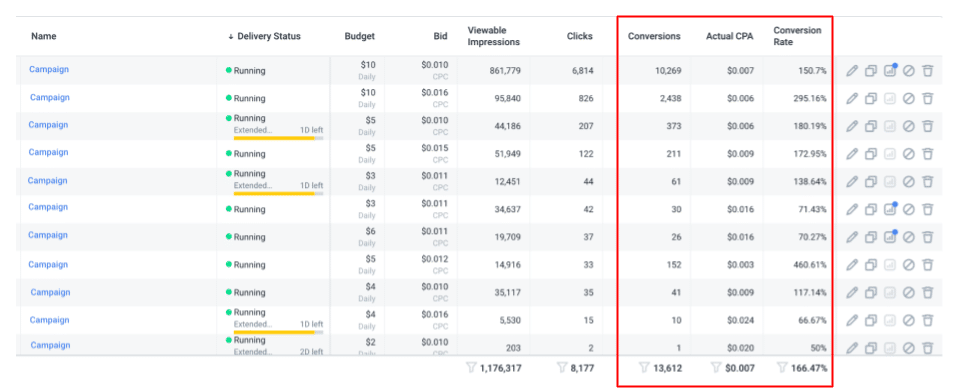957x390 pixels.
Task: Block the campaign with 70.27% conversion rate
Action: click(909, 237)
